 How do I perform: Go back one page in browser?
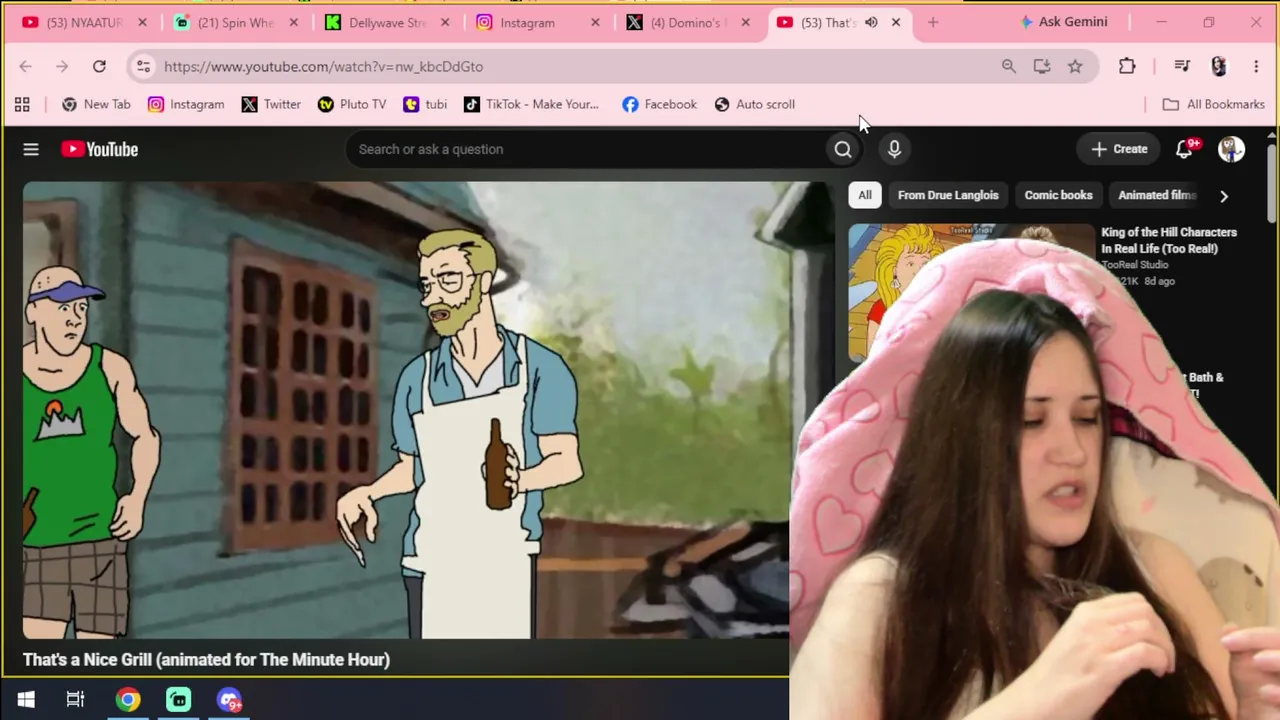(x=25, y=66)
